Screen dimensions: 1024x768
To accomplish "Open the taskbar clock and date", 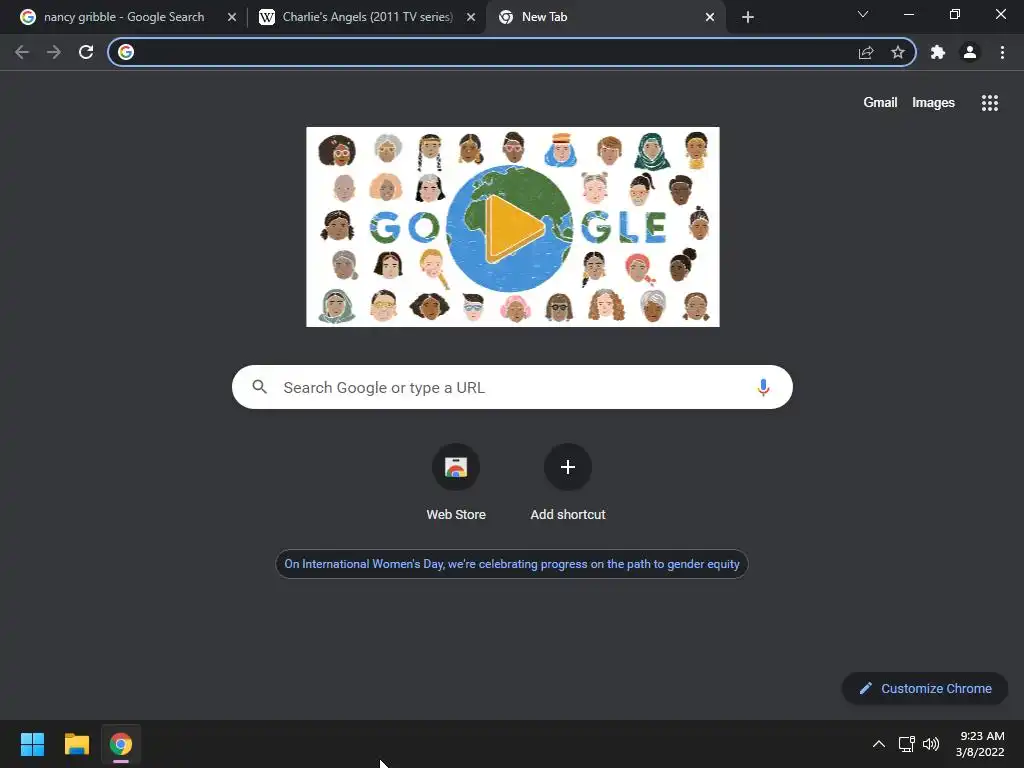I will coord(980,744).
